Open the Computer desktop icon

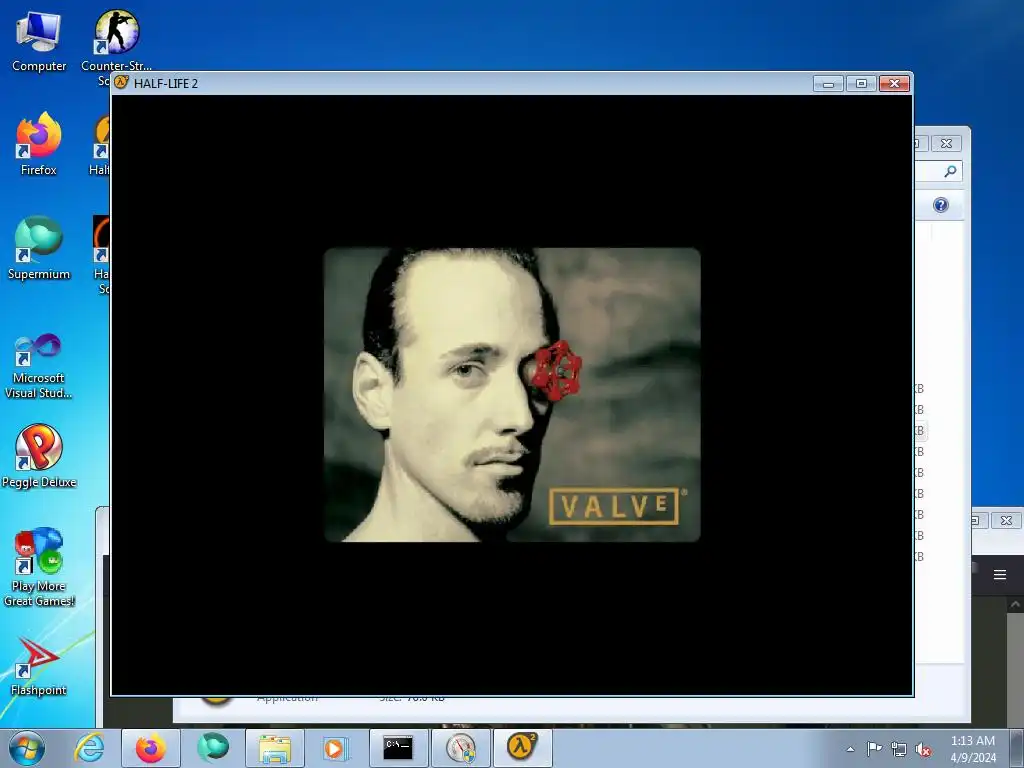point(39,42)
